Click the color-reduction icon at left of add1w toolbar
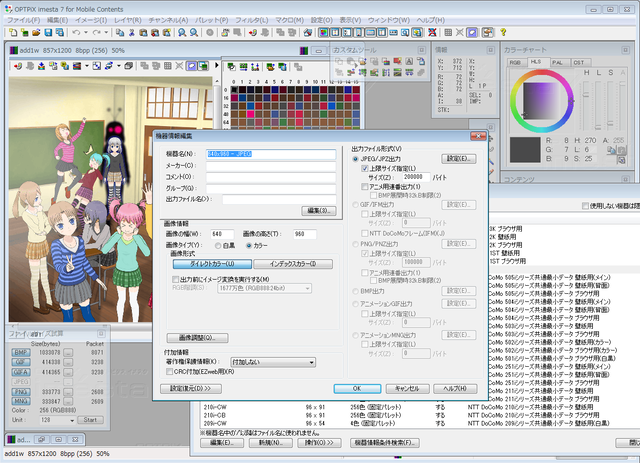 pos(18,66)
